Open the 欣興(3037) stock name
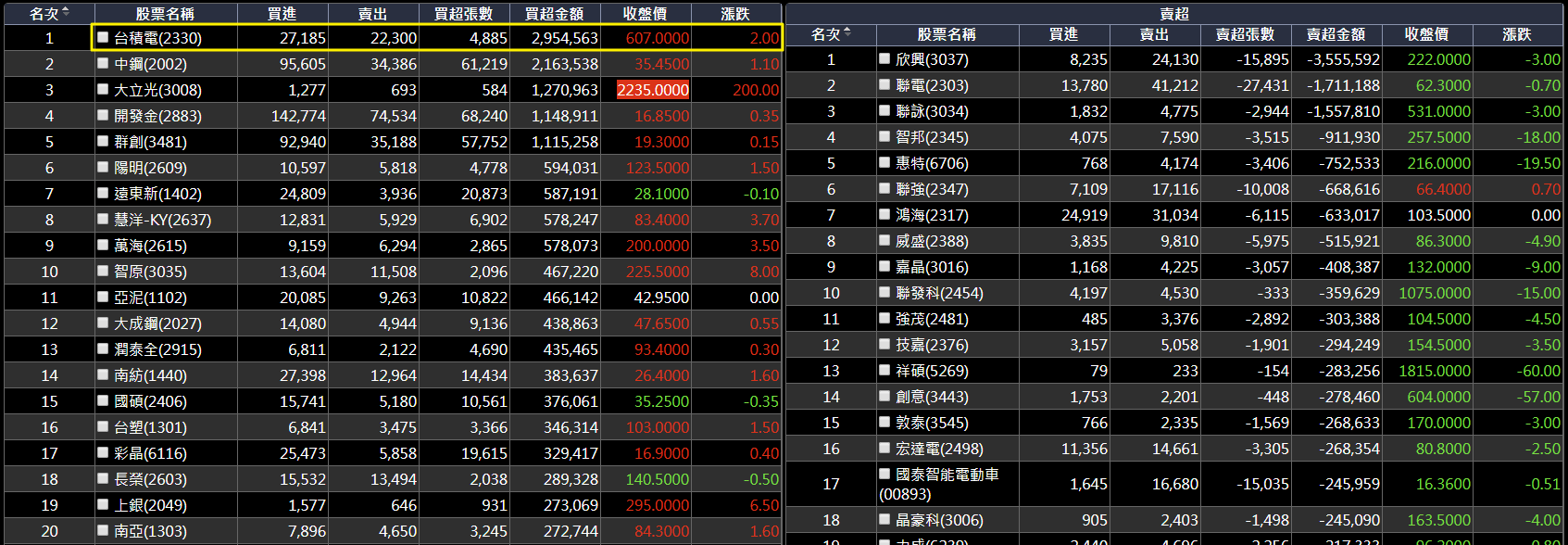 pos(932,59)
